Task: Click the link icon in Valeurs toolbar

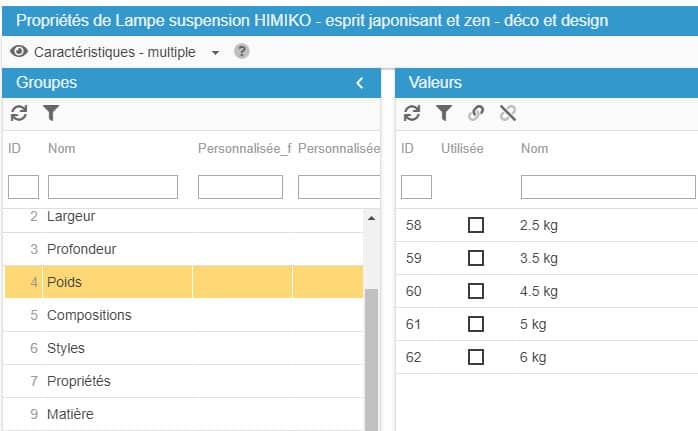Action: point(476,114)
